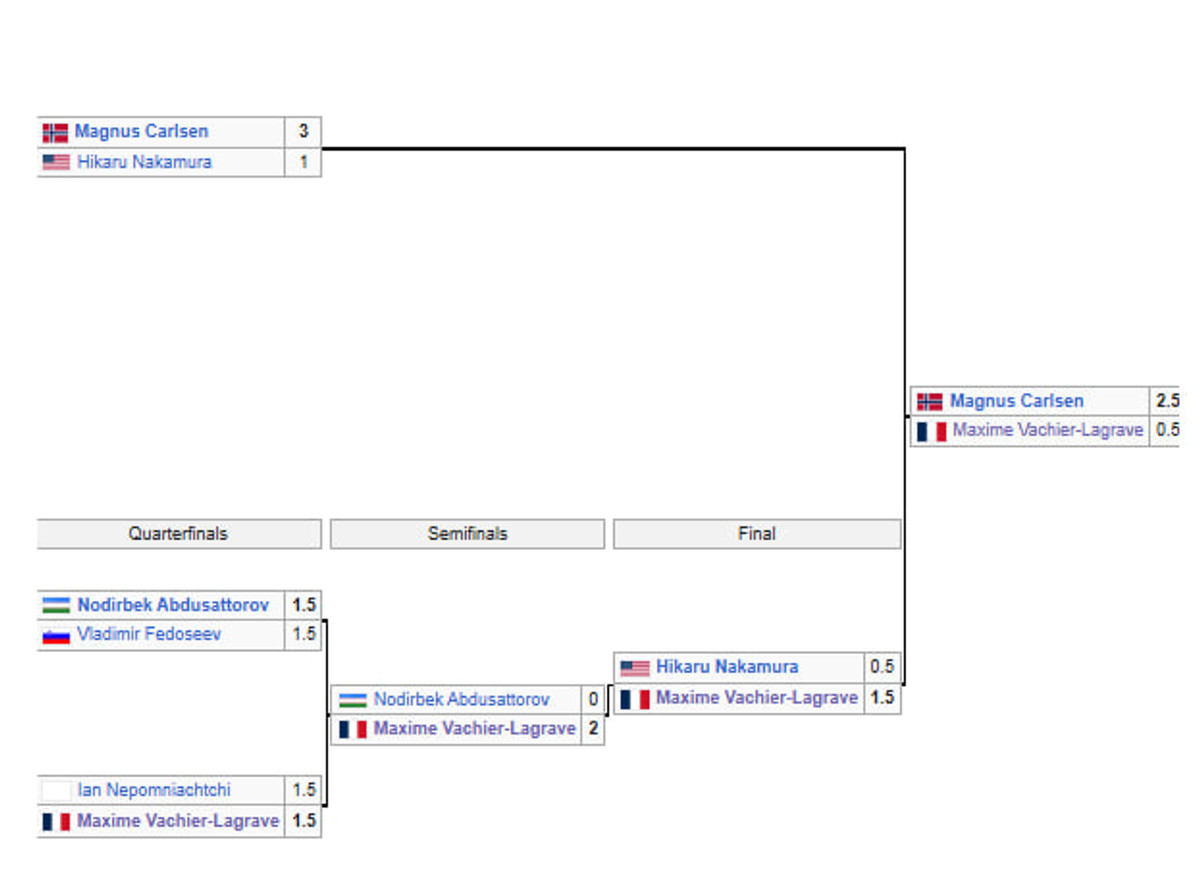Open the Ian Nepomniachtchi player link

(x=154, y=790)
